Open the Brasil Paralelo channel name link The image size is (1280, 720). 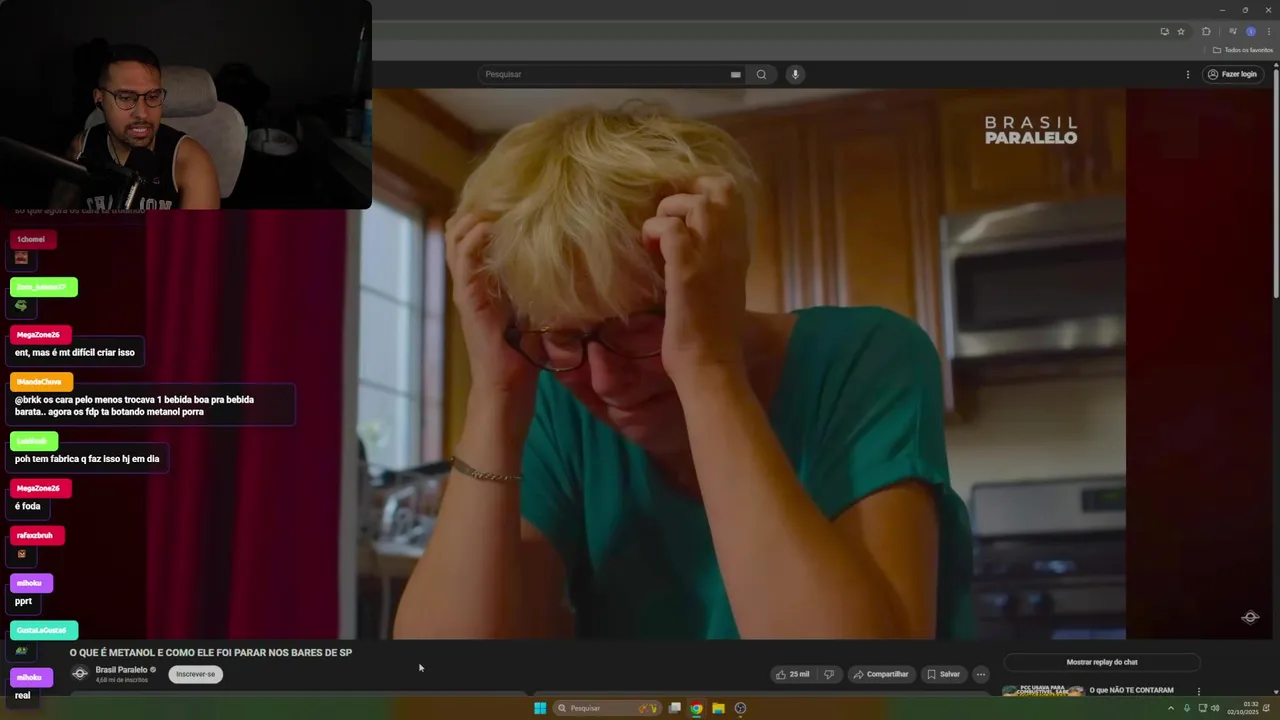[x=121, y=670]
